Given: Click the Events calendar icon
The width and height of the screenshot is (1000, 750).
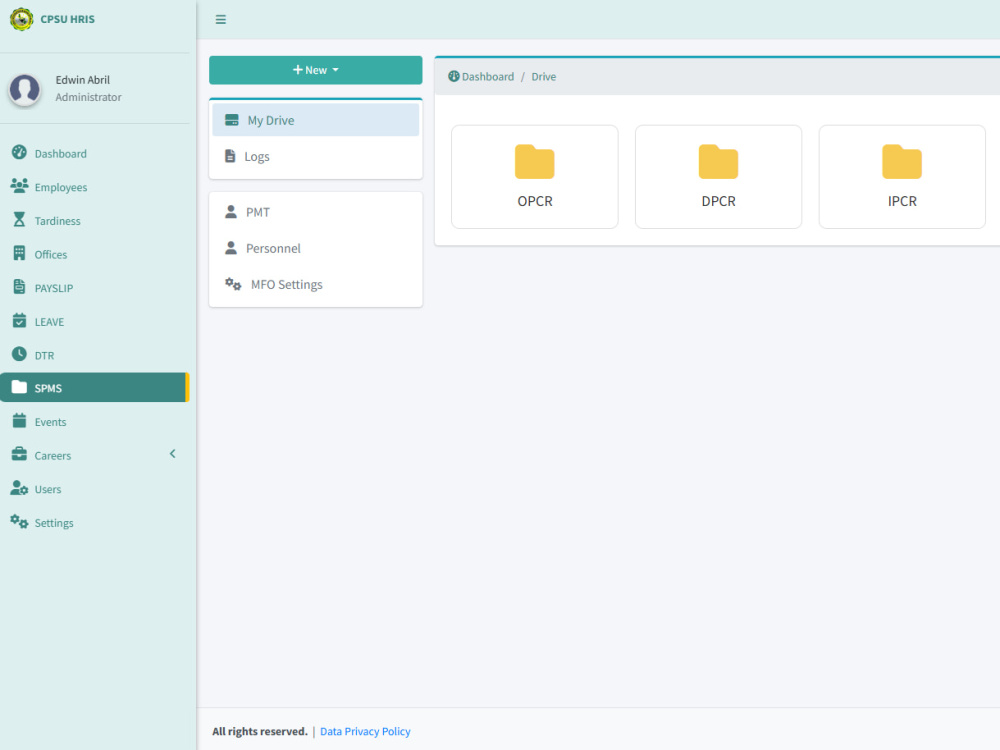Looking at the screenshot, I should [x=19, y=421].
